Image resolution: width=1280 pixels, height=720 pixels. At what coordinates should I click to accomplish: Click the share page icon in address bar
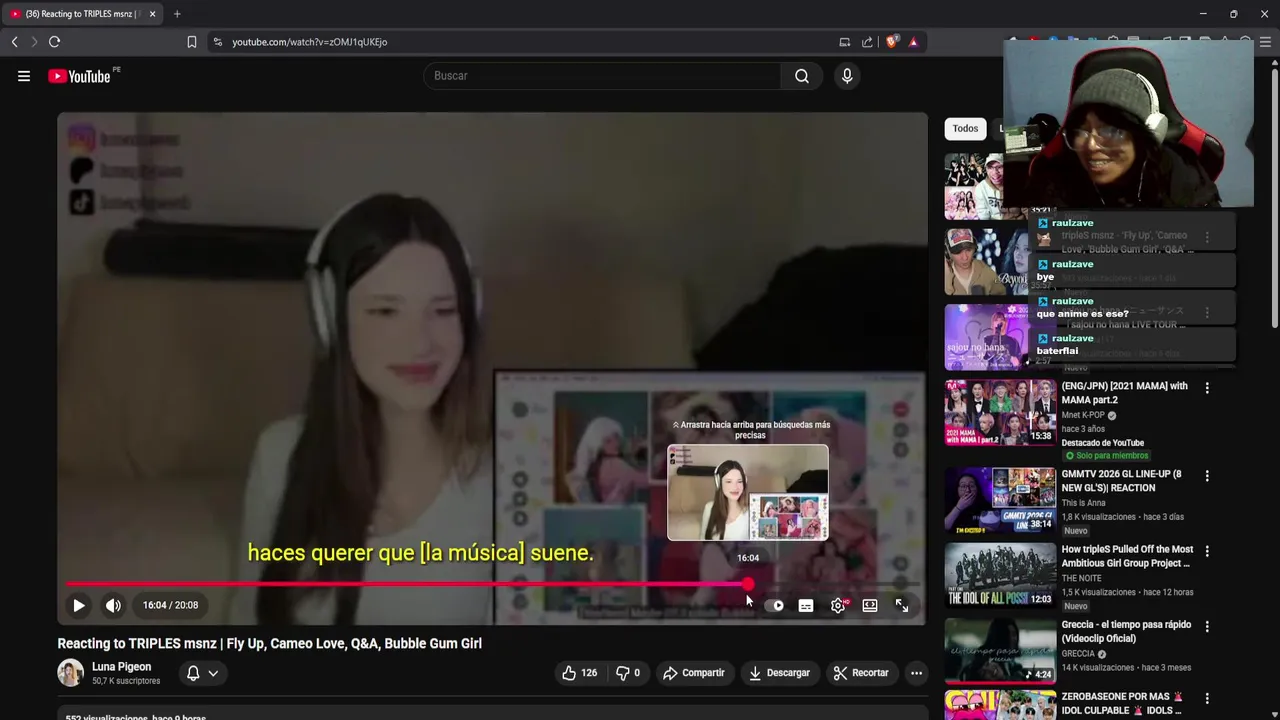867,42
